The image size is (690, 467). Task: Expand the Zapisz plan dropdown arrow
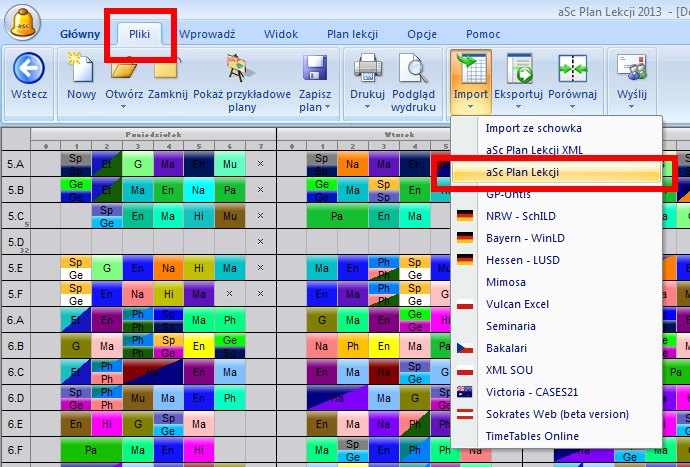click(327, 107)
